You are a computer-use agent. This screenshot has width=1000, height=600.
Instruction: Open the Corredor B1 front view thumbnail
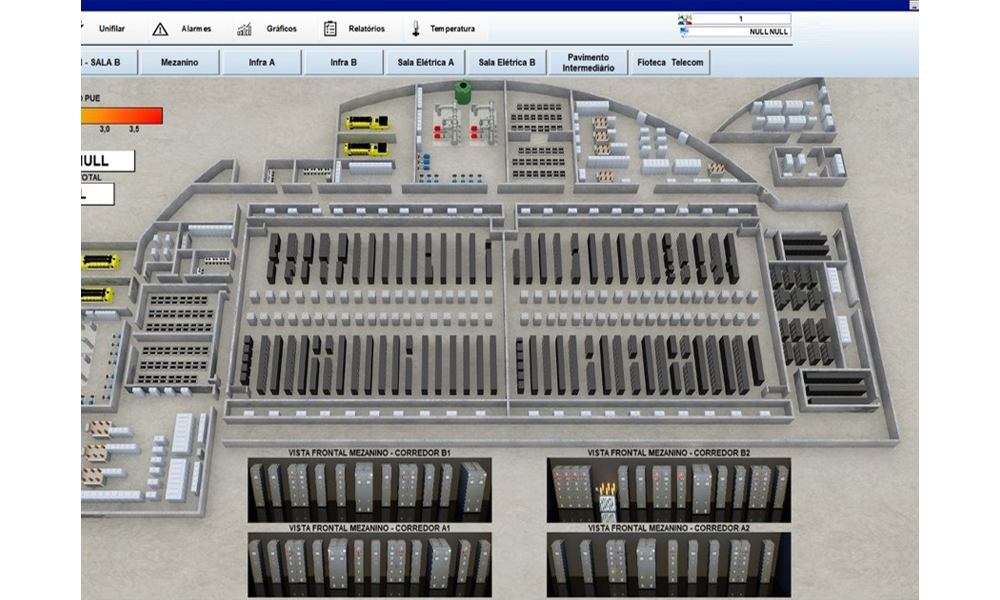[369, 490]
